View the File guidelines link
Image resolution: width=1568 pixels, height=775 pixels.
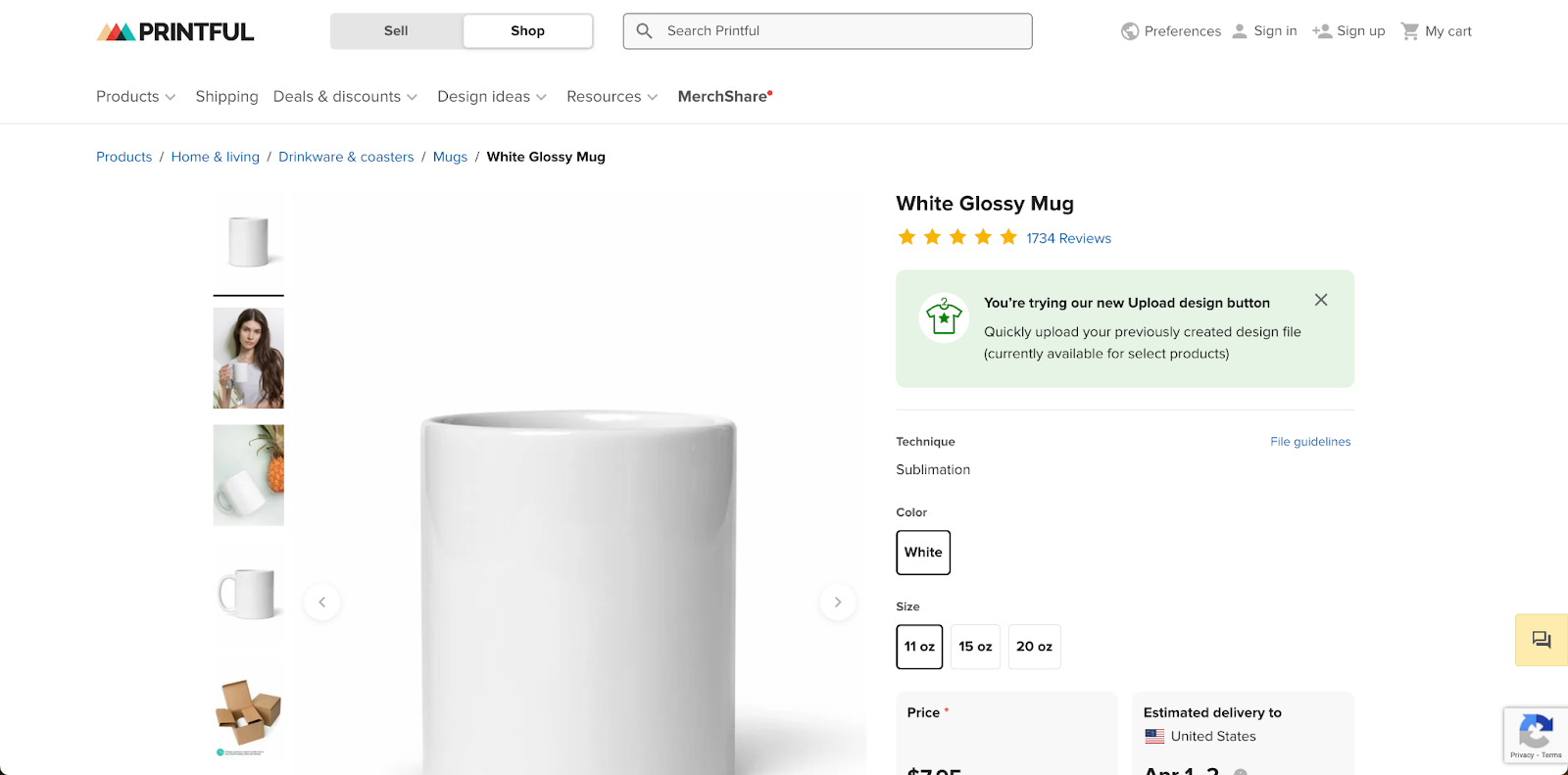tap(1310, 441)
